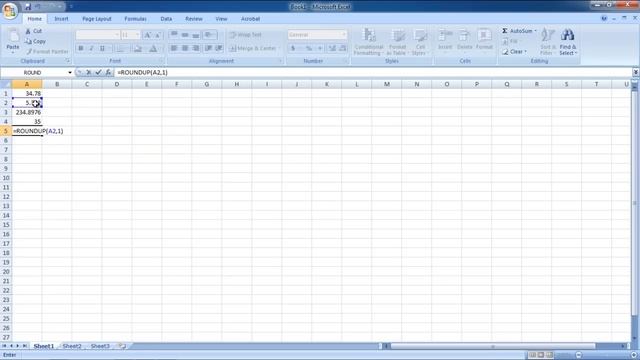Click the Save icon in Quick Access Toolbar
The image size is (640, 360).
pos(28,7)
